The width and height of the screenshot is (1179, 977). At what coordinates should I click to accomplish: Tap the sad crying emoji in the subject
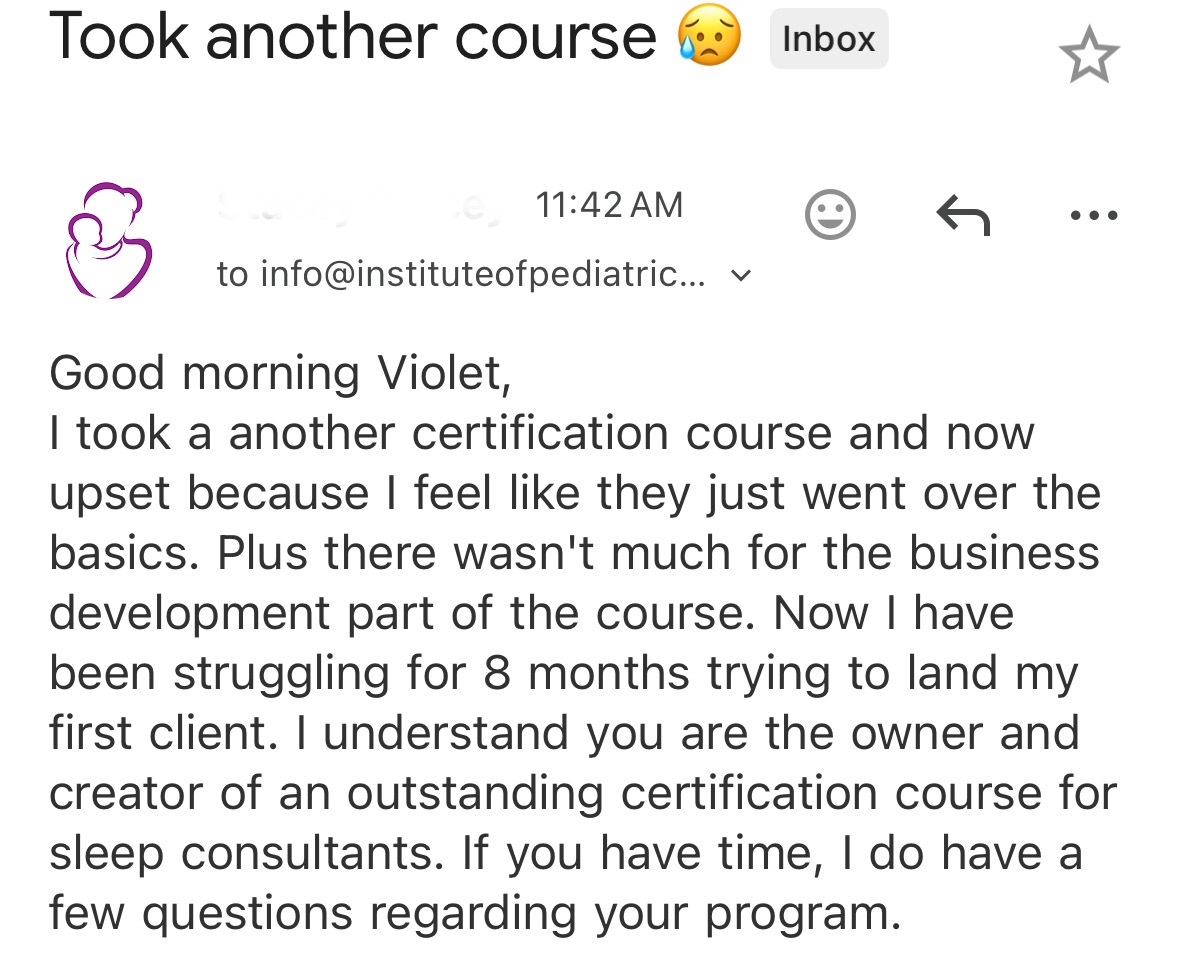(709, 36)
